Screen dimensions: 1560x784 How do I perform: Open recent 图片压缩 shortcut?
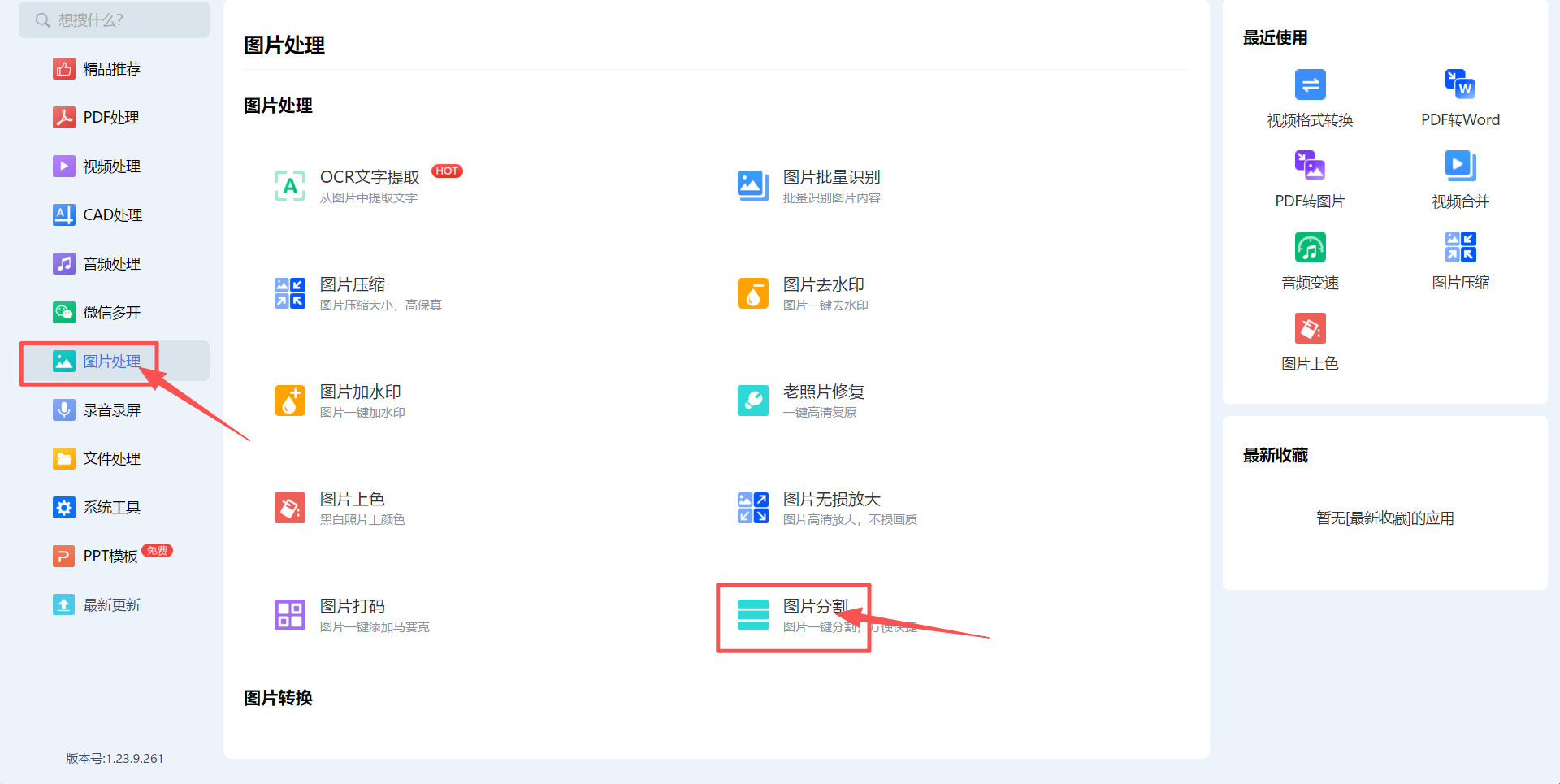click(1460, 261)
